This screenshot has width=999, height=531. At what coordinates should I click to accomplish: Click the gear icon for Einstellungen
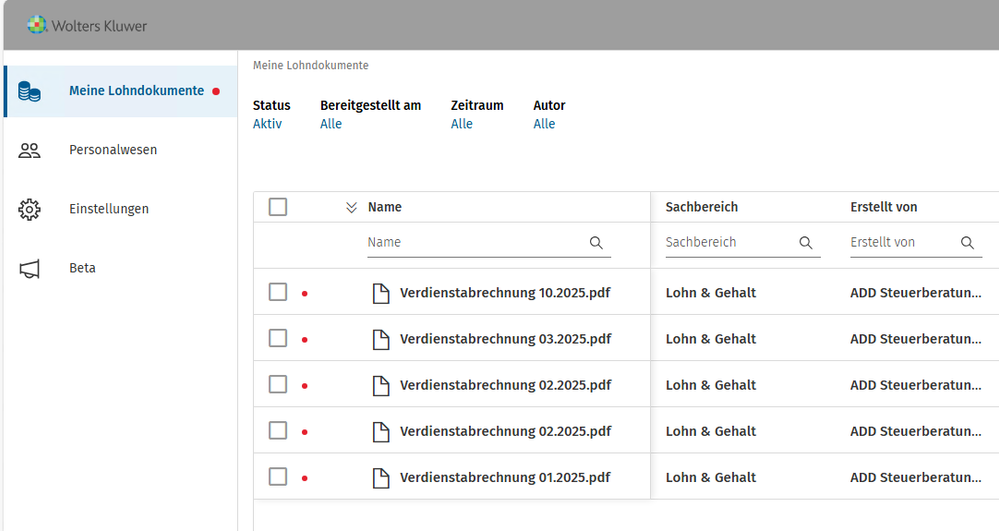[29, 209]
